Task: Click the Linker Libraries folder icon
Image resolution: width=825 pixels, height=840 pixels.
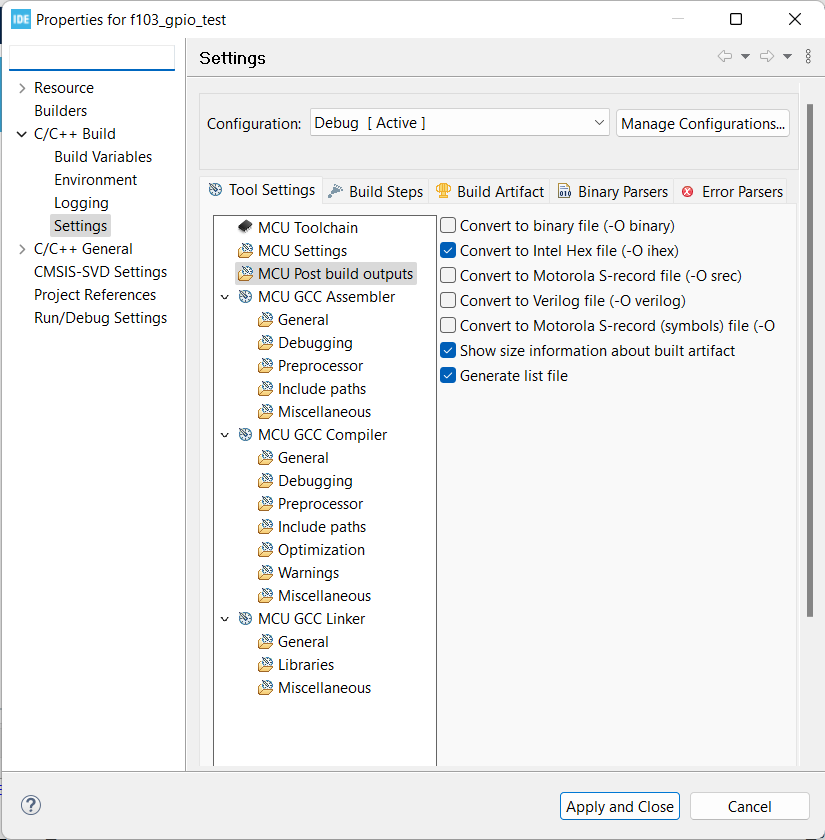Action: pos(265,664)
